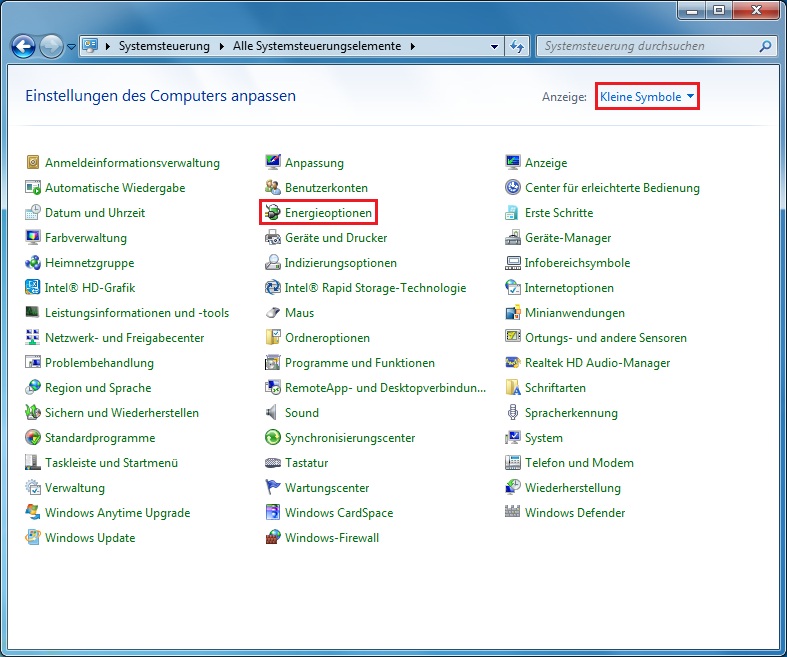Screen dimensions: 787x657
Task: Open Taskleiste und Startmenü link
Action: click(111, 463)
